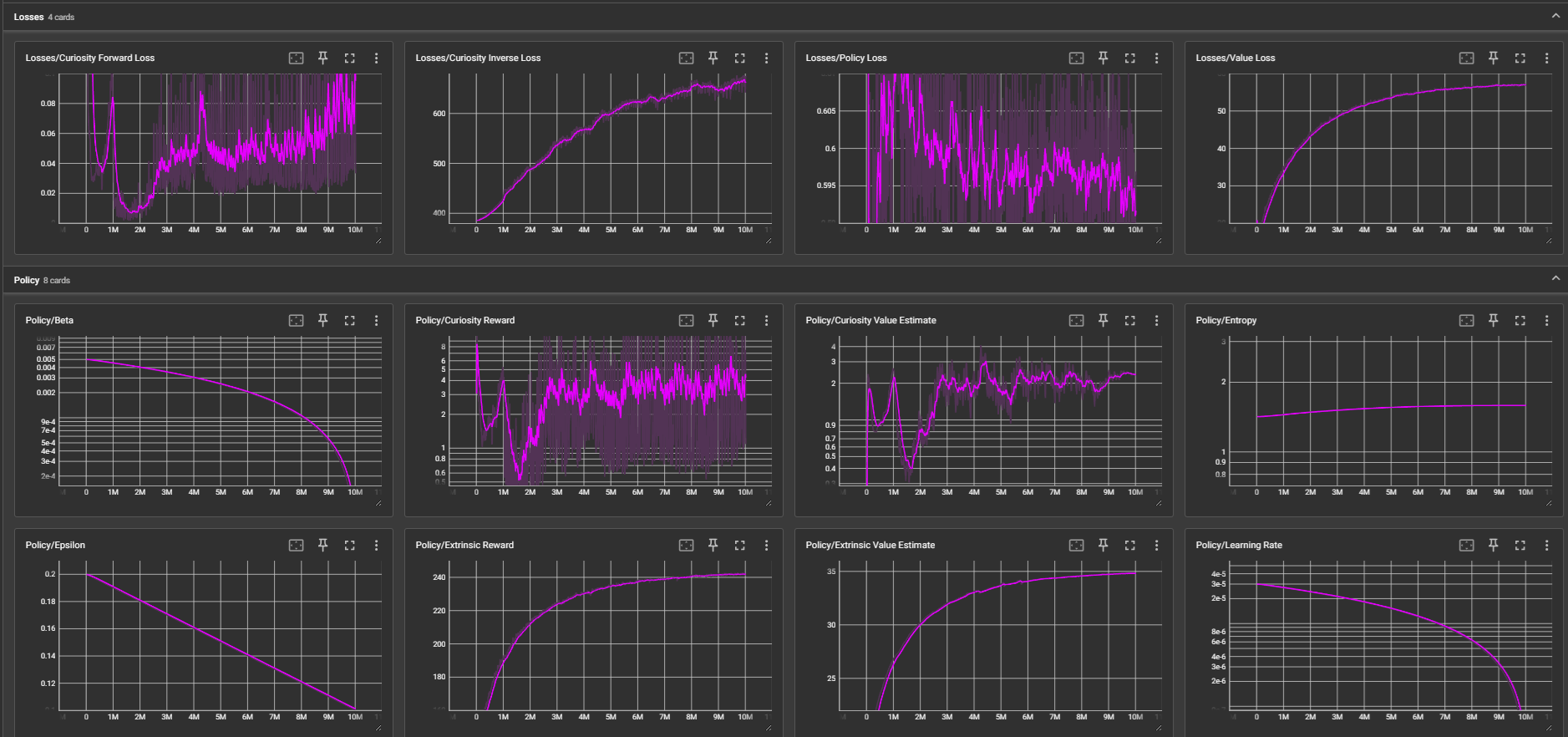Toggle full size for Policy/Curiosity Reward card
Screen dimensions: 1568x737
pos(739,320)
